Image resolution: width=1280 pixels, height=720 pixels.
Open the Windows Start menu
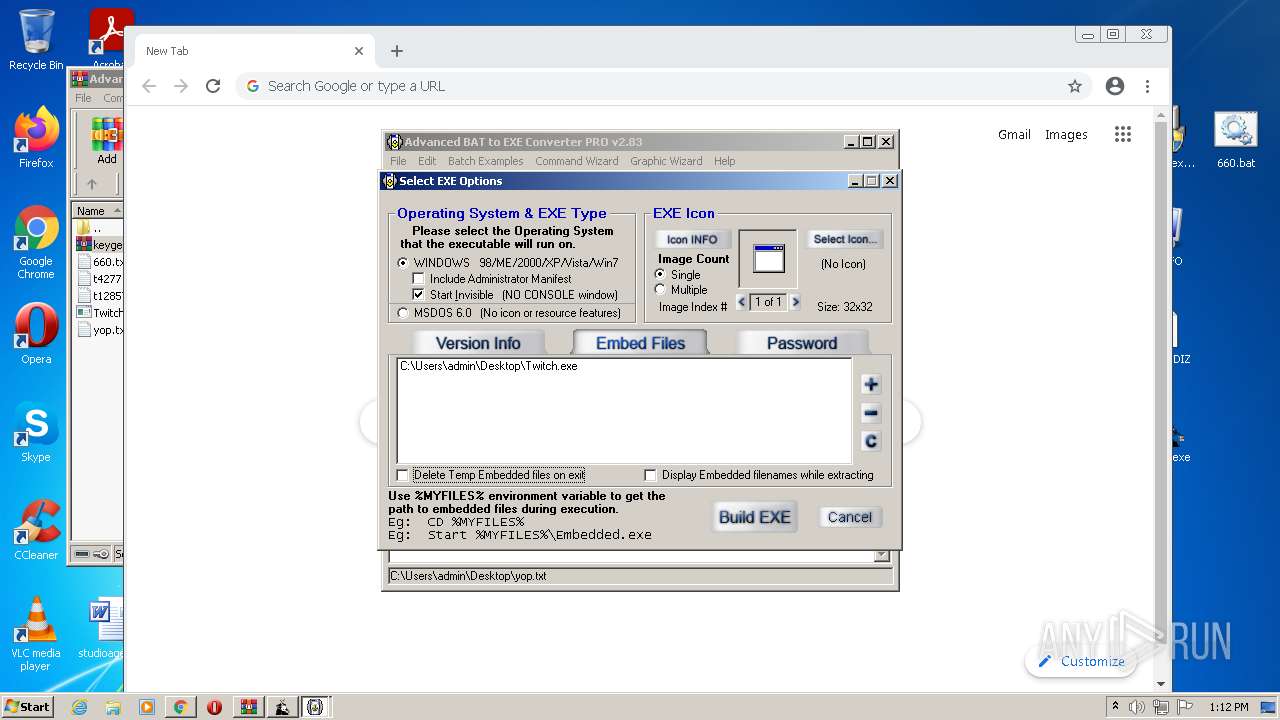click(27, 706)
